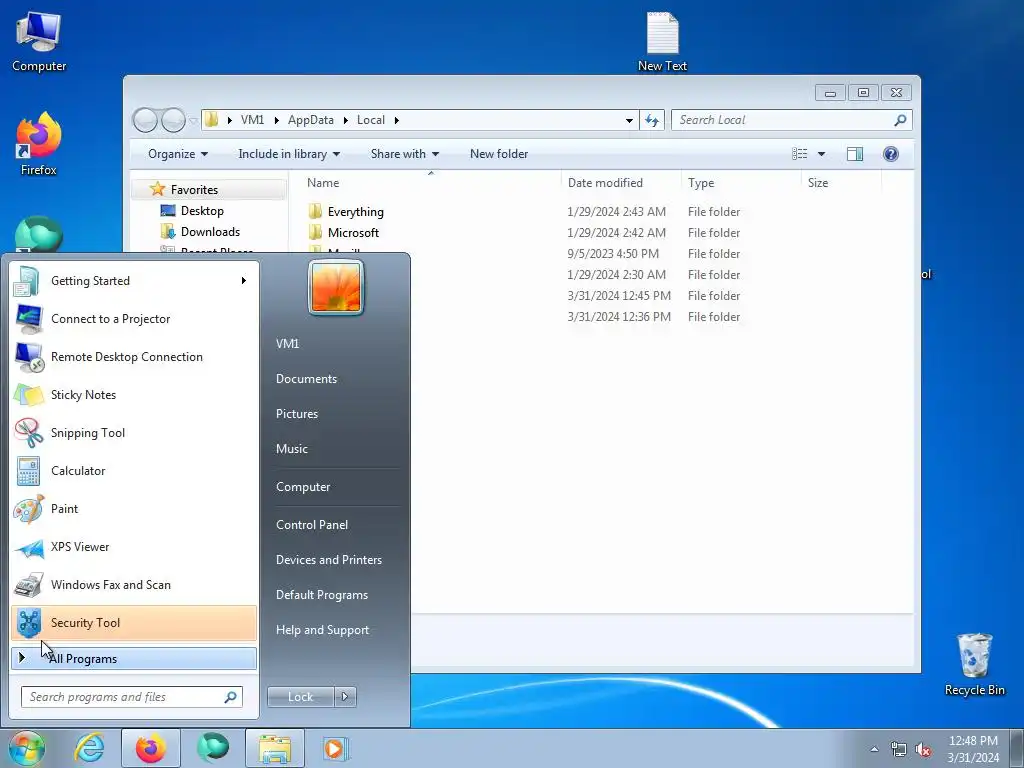Switch to Firefox in taskbar
Image resolution: width=1024 pixels, height=768 pixels.
click(151, 748)
